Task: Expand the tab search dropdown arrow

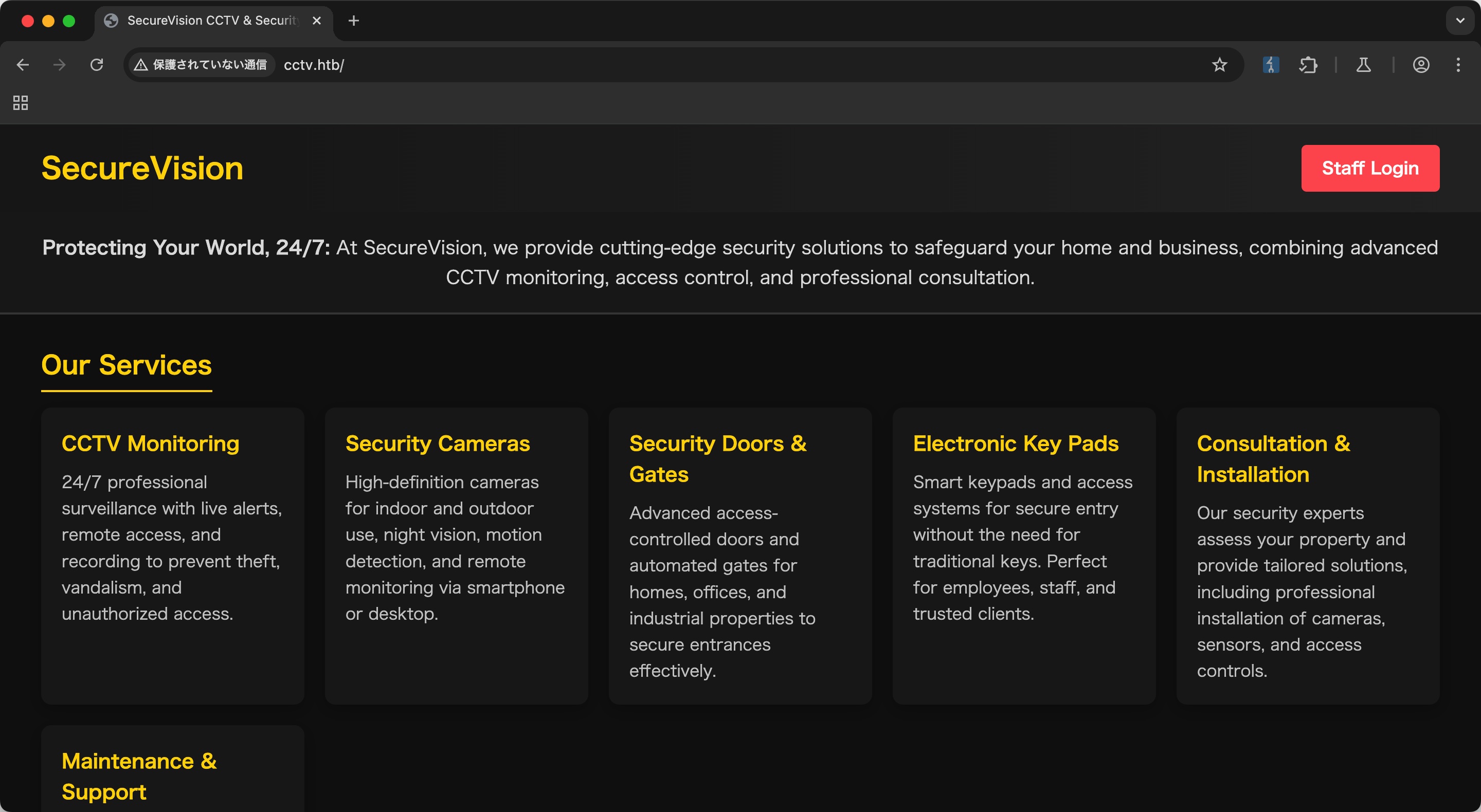Action: [1460, 21]
